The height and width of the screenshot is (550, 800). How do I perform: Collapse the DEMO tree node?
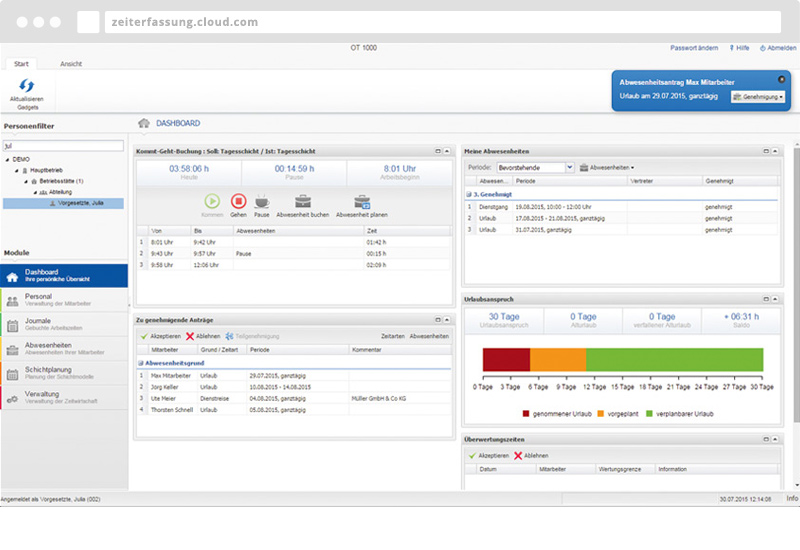pos(7,159)
